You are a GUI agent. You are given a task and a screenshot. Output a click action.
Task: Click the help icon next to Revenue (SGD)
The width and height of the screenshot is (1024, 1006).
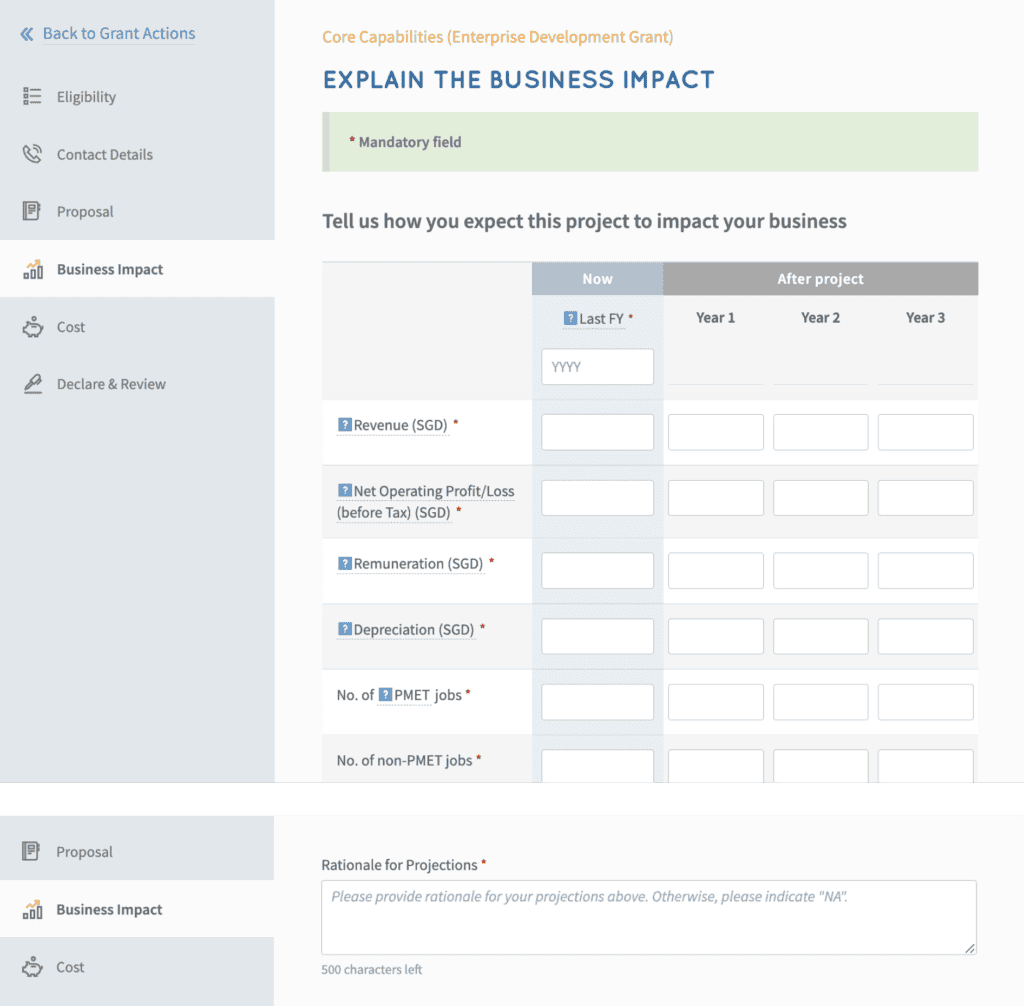pos(345,425)
